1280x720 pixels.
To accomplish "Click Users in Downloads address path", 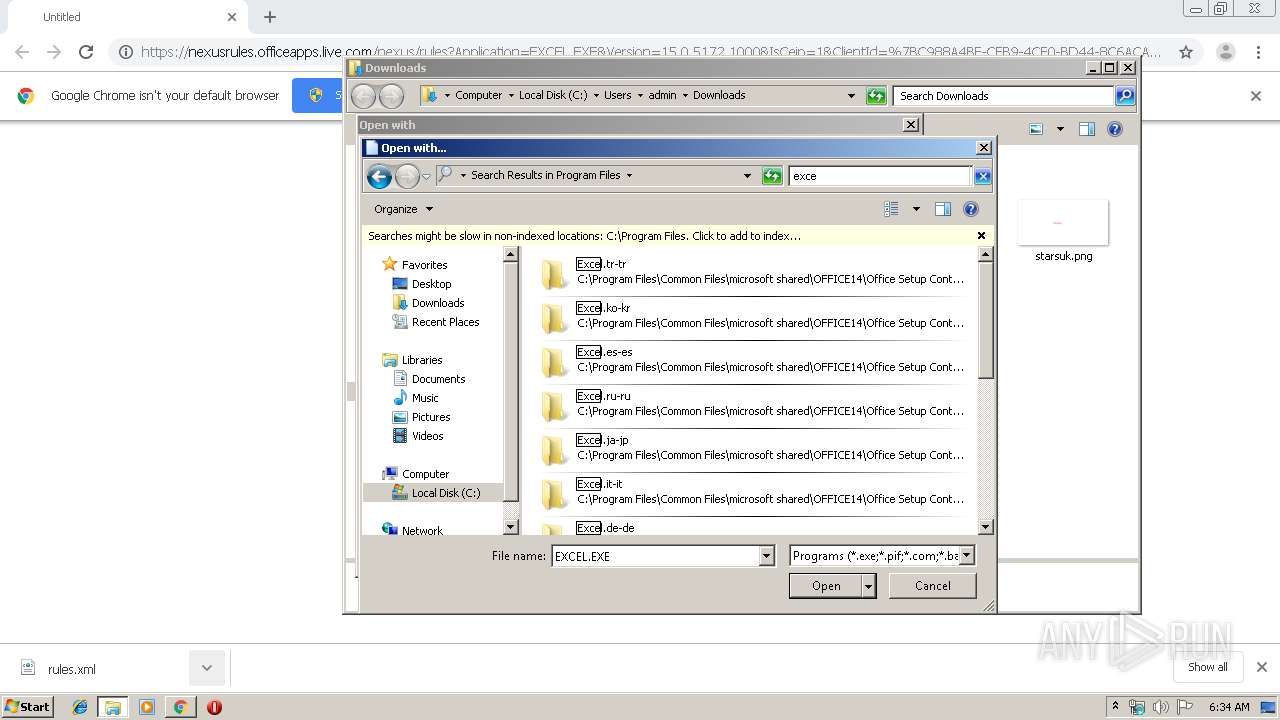I will coord(617,95).
